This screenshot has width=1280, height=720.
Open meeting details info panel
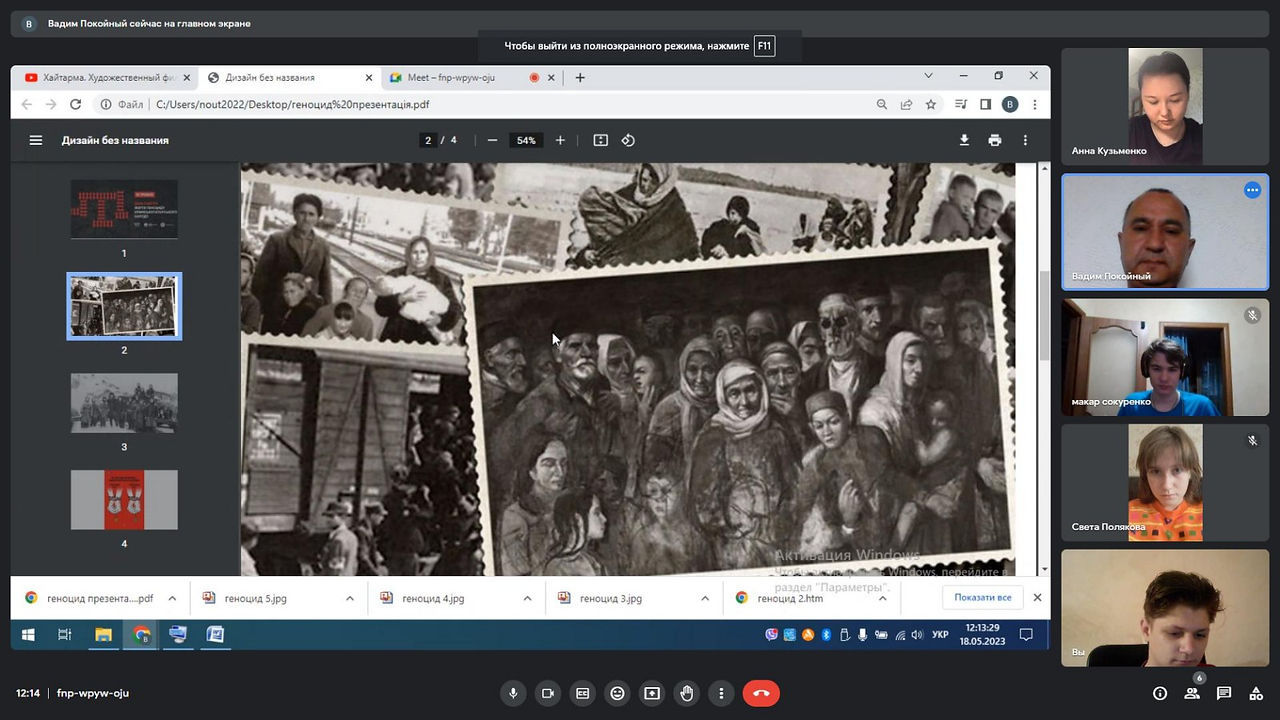tap(1160, 693)
